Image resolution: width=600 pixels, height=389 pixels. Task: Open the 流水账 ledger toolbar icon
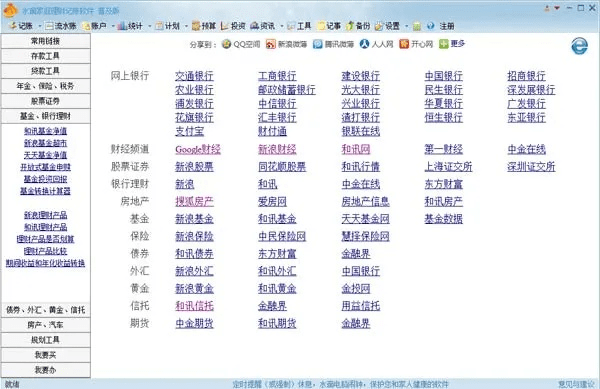tap(49, 26)
